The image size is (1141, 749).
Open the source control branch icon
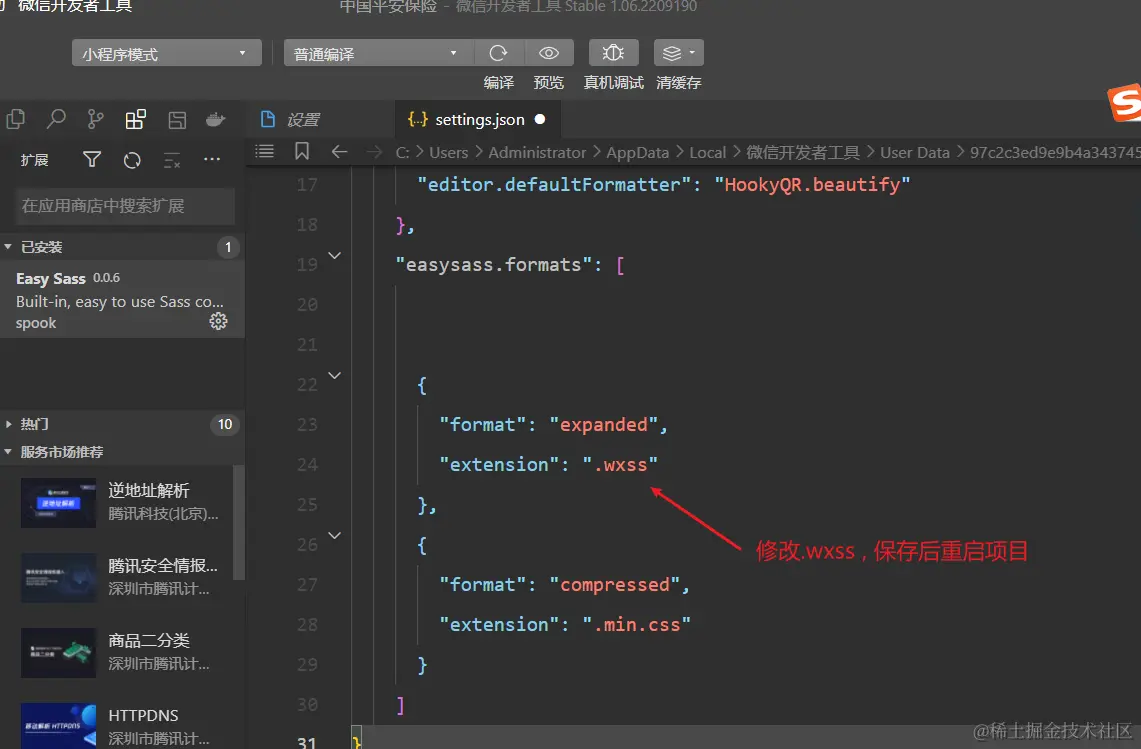click(x=95, y=120)
